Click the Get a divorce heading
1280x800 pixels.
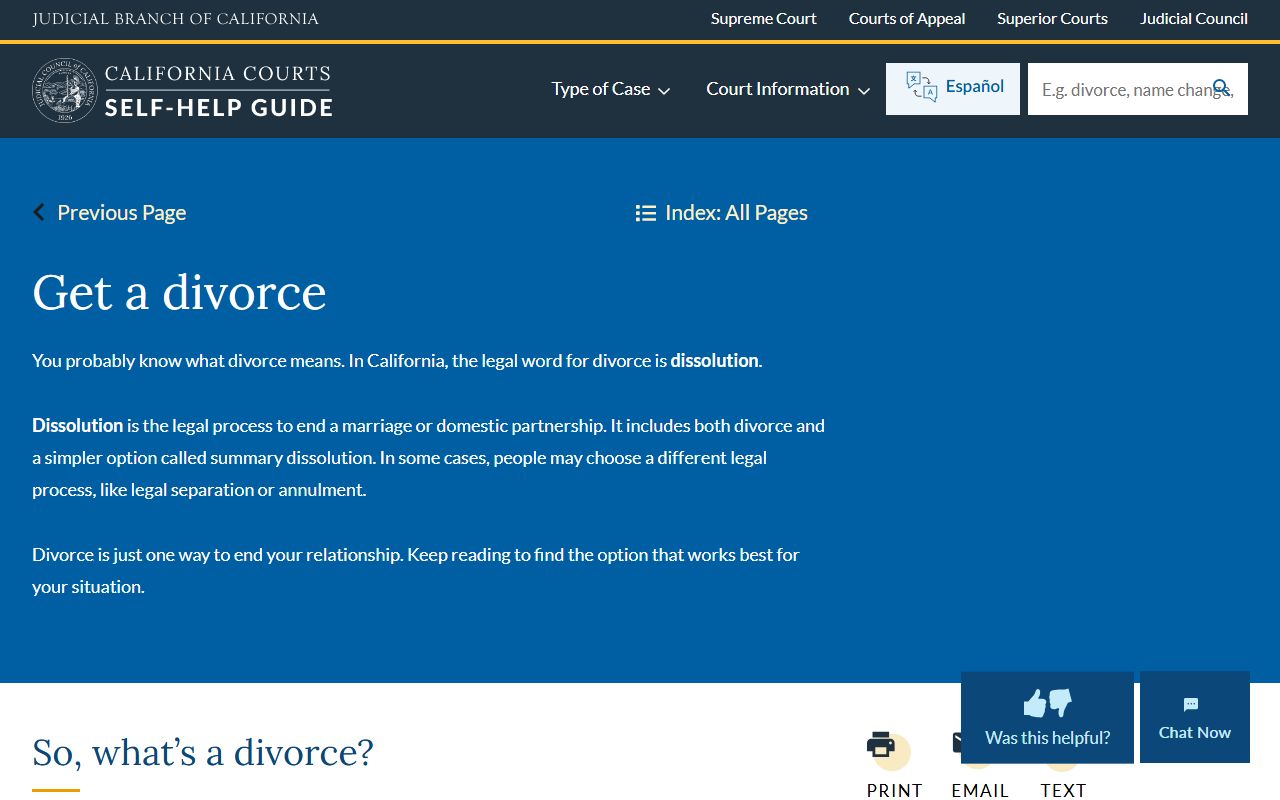click(x=179, y=292)
